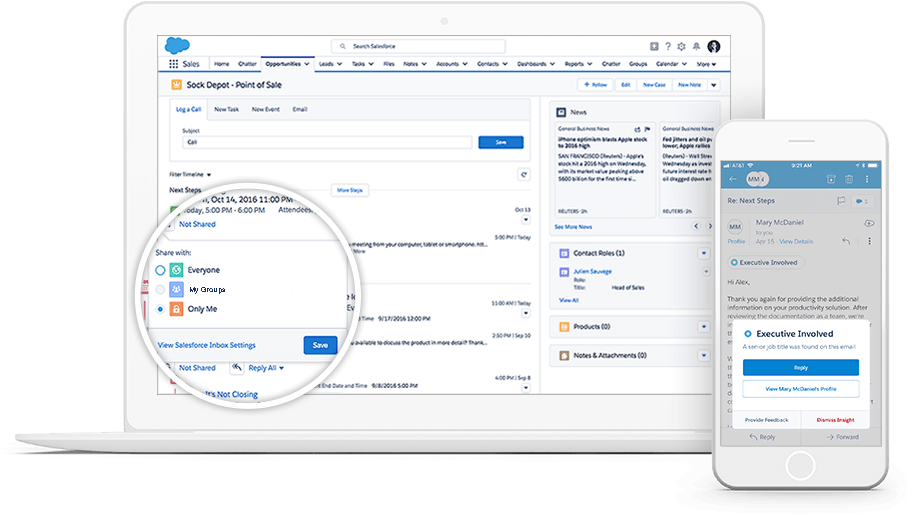Expand the Opportunities tab dropdown
The width and height of the screenshot is (907, 514).
tap(307, 64)
